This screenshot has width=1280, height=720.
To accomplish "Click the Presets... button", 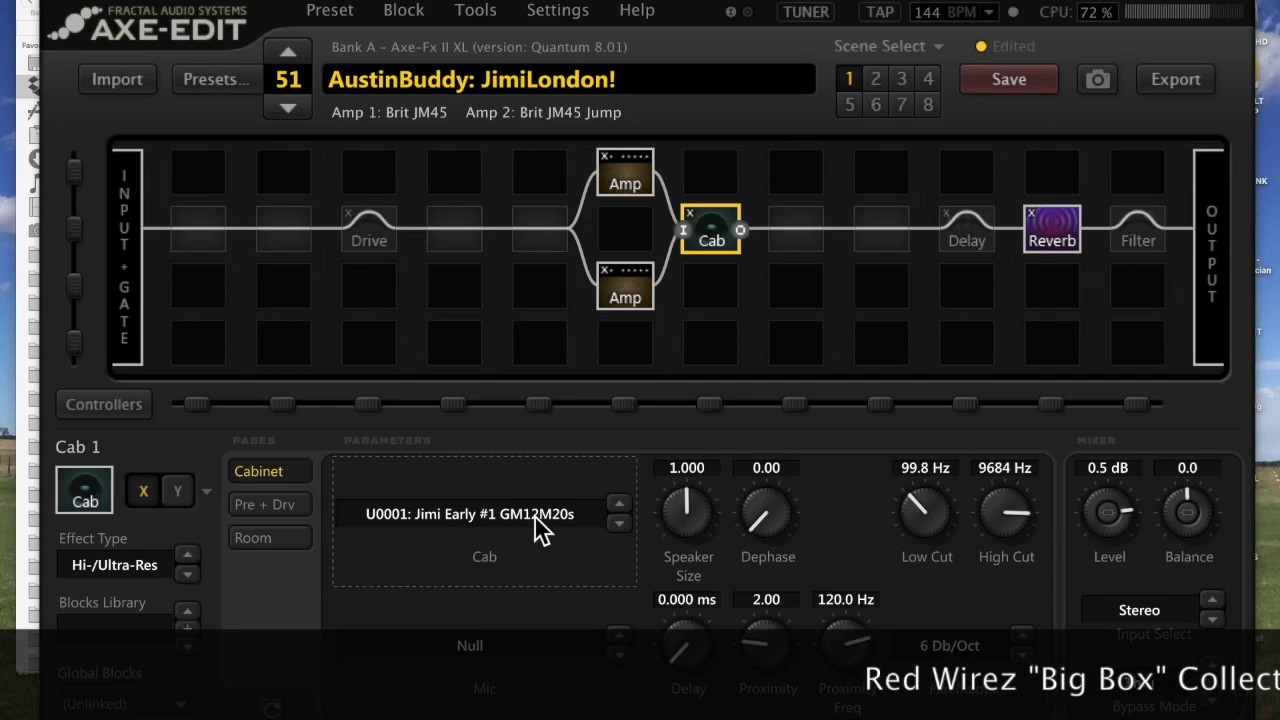I will [x=216, y=79].
